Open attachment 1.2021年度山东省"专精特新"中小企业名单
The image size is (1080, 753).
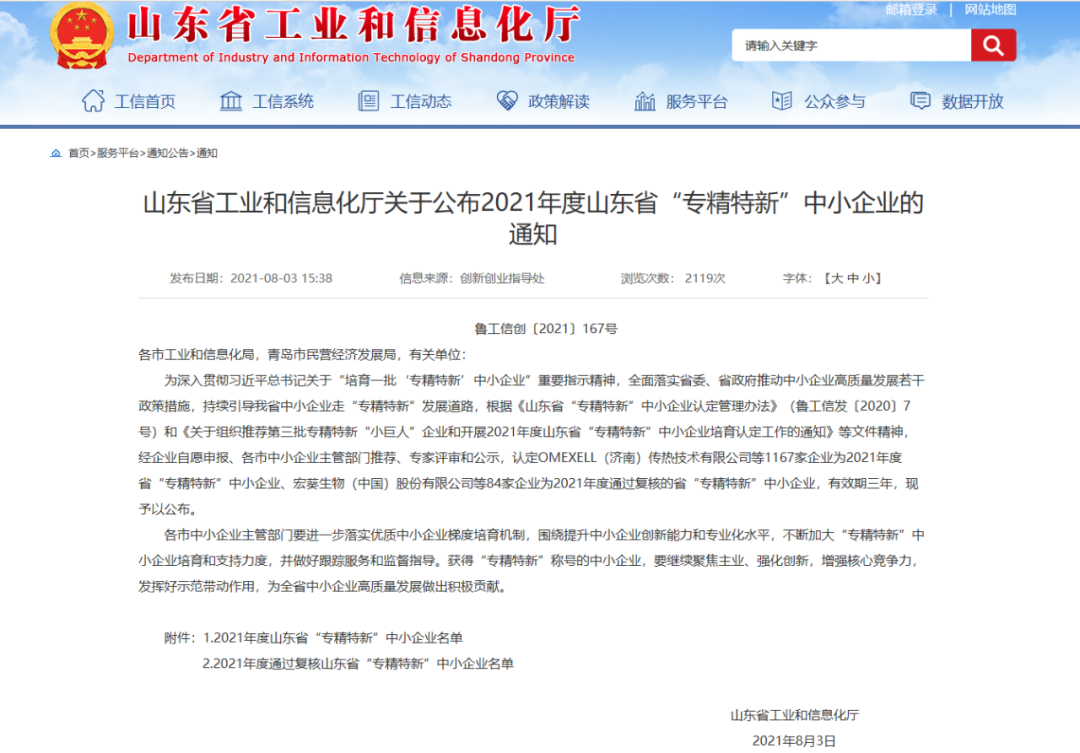333,638
